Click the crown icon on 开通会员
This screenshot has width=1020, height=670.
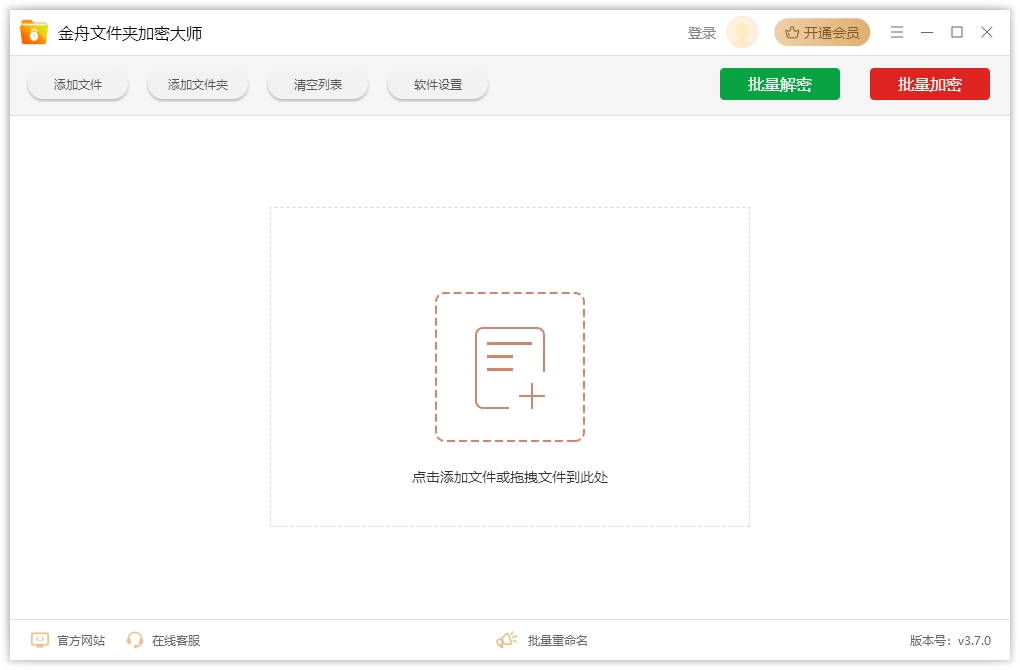click(791, 32)
